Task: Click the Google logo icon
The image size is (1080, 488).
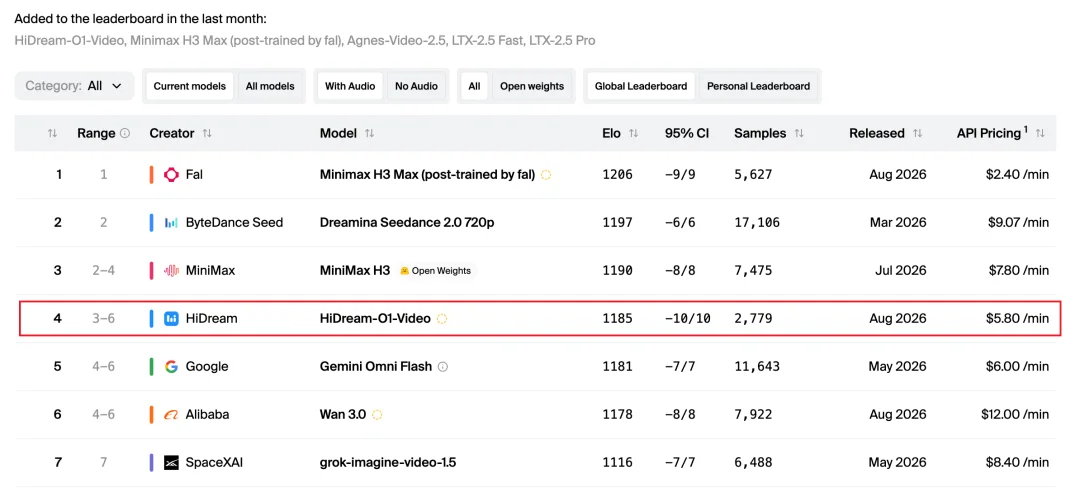Action: 172,367
